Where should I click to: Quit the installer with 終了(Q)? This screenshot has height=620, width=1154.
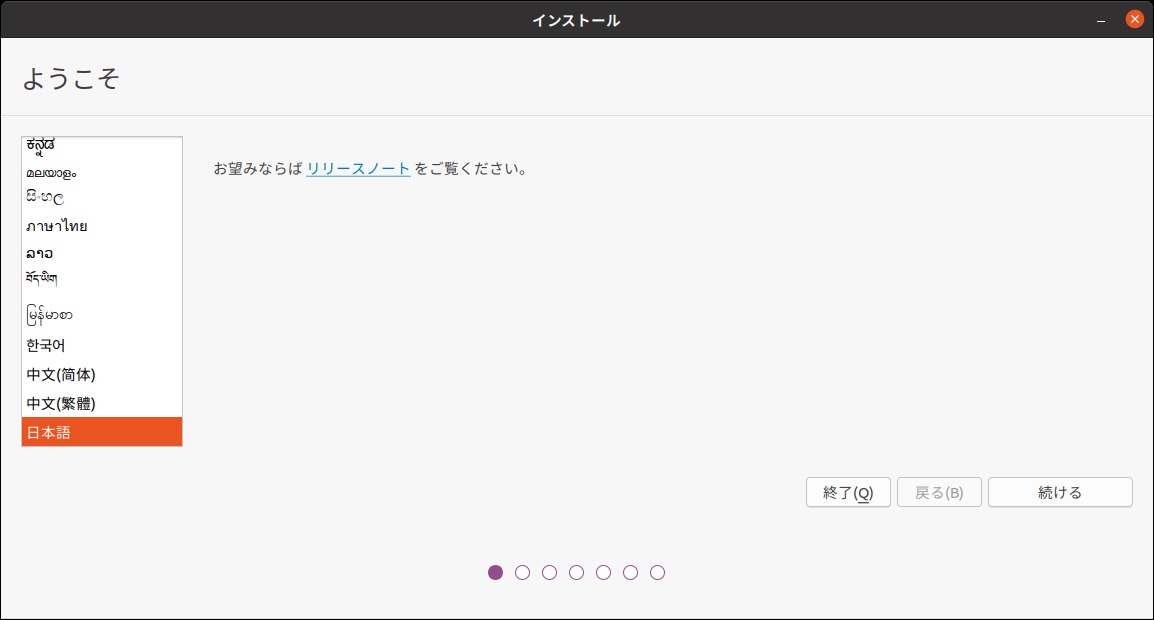[847, 492]
